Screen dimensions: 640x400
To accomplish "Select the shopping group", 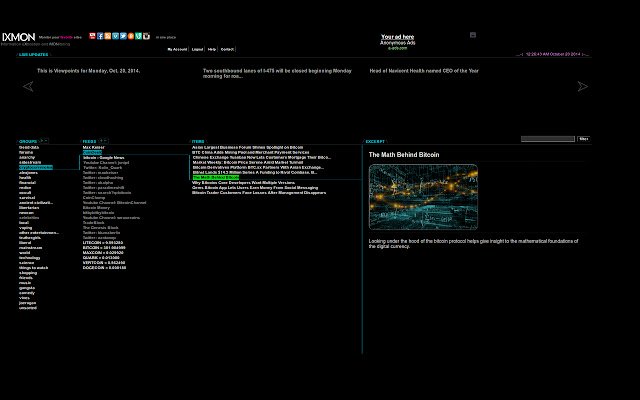I will point(28,273).
